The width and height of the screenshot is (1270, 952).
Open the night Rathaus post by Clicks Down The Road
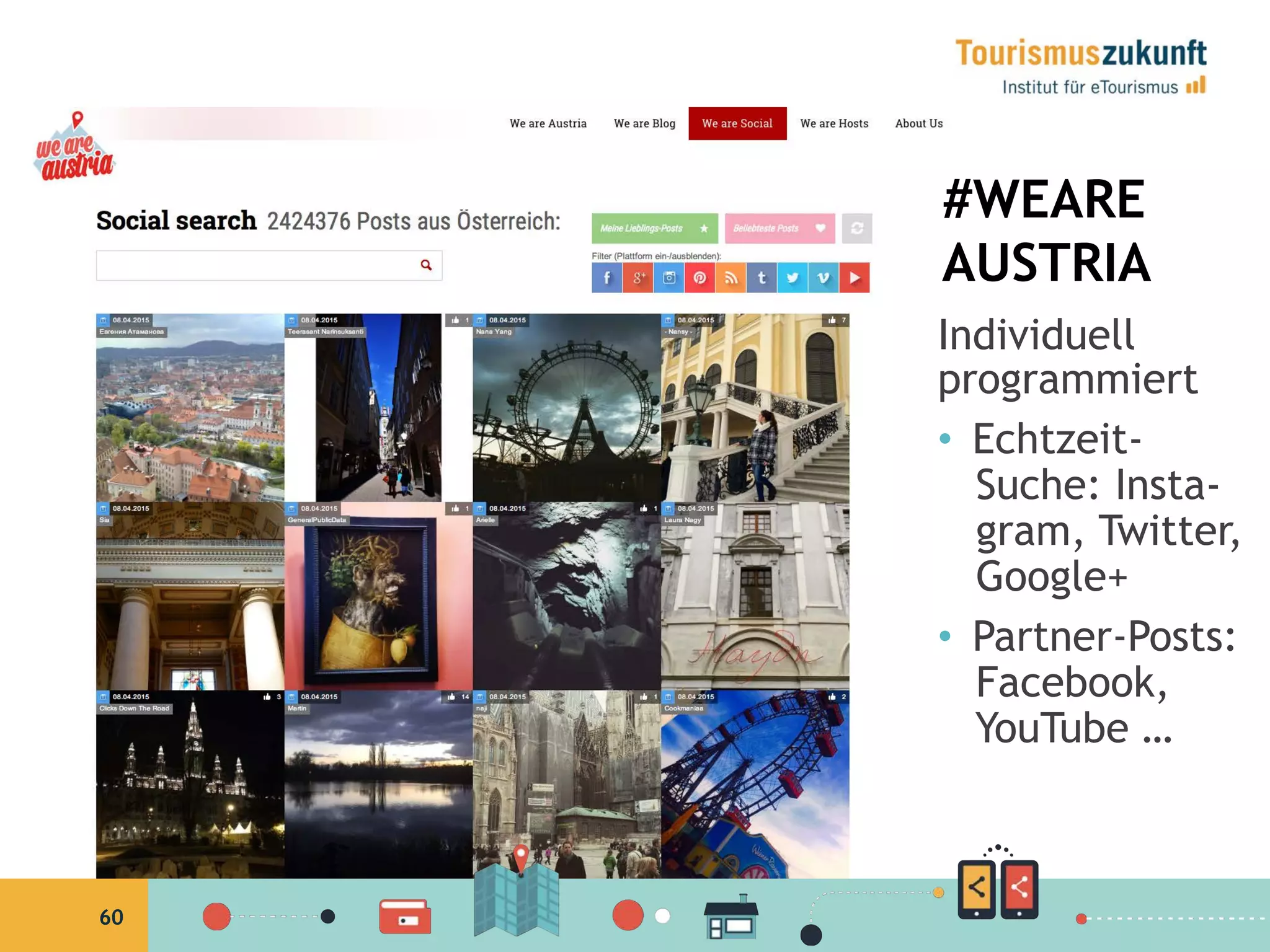click(x=190, y=785)
